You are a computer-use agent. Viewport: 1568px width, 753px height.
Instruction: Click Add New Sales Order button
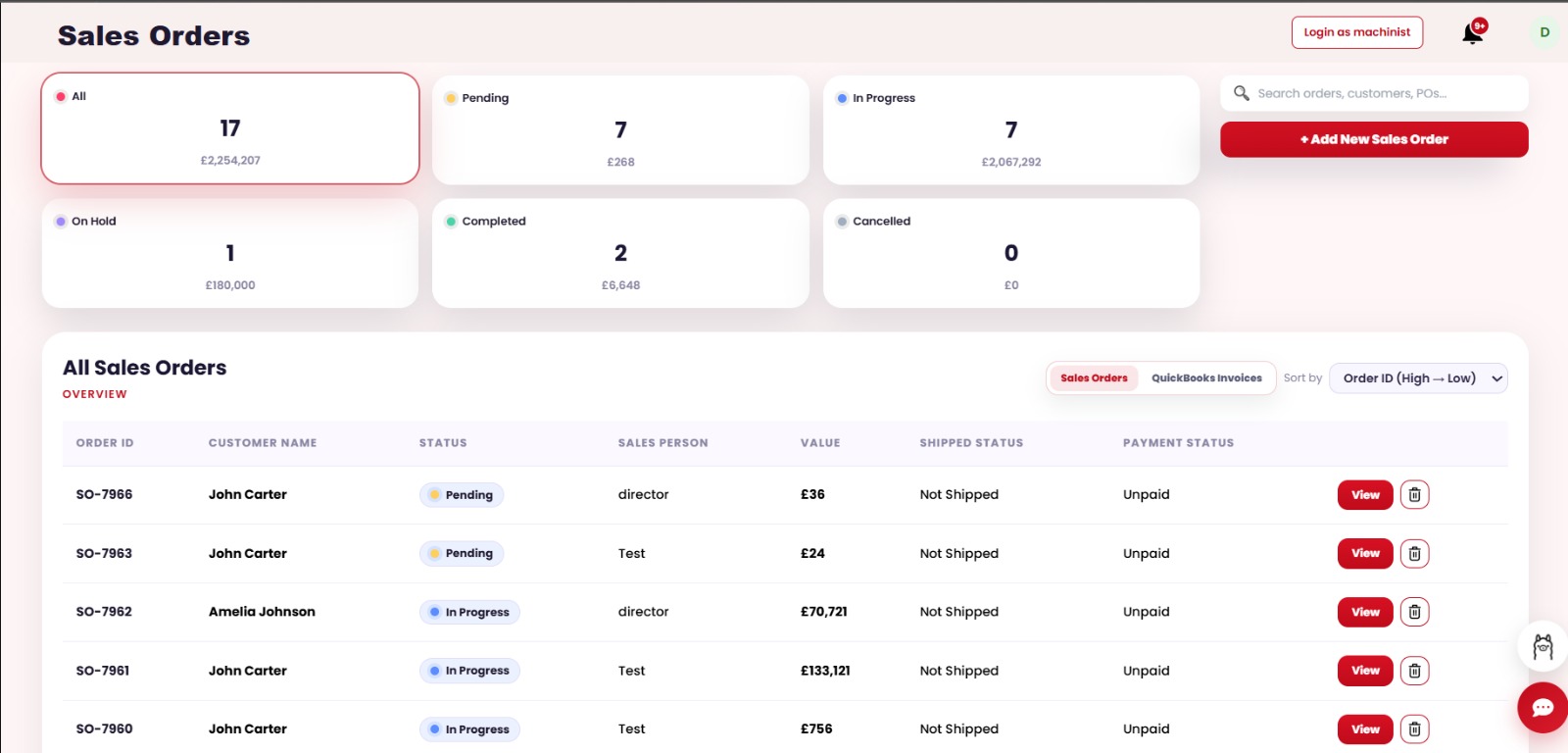pyautogui.click(x=1374, y=139)
